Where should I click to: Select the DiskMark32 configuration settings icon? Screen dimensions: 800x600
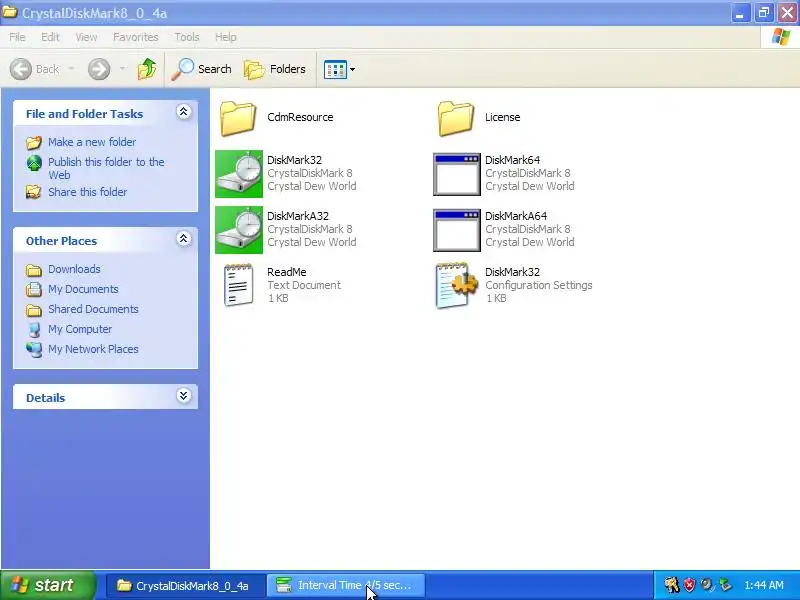point(457,285)
